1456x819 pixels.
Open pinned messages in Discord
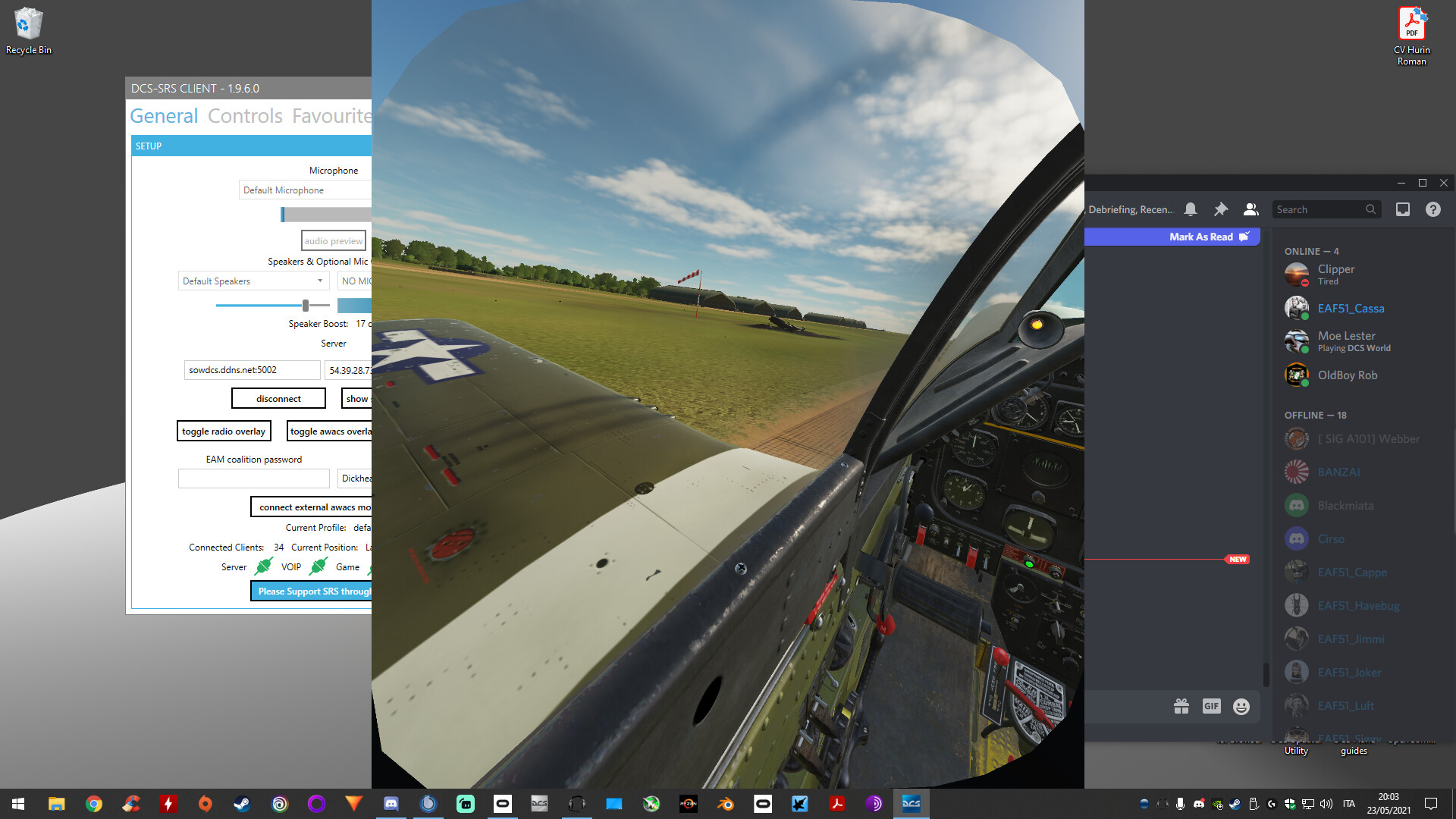pyautogui.click(x=1221, y=209)
